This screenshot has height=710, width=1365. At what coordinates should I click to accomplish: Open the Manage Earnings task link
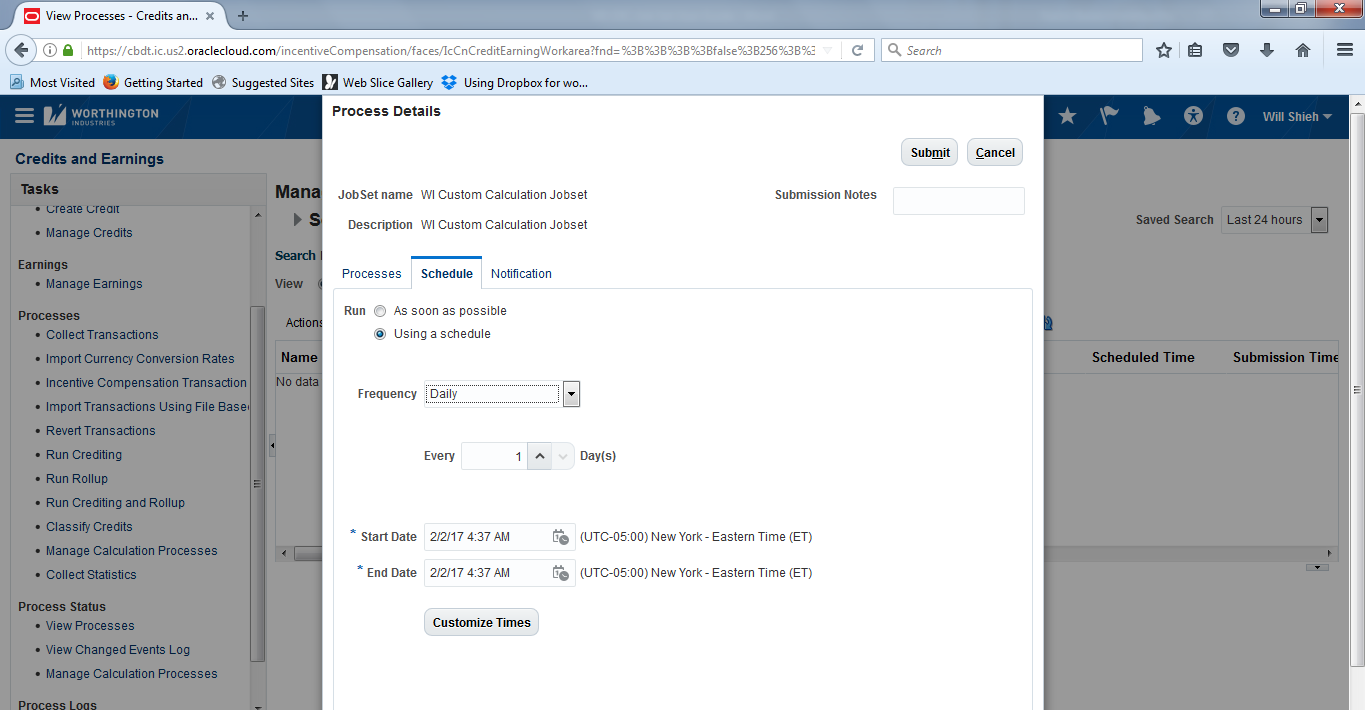[94, 284]
